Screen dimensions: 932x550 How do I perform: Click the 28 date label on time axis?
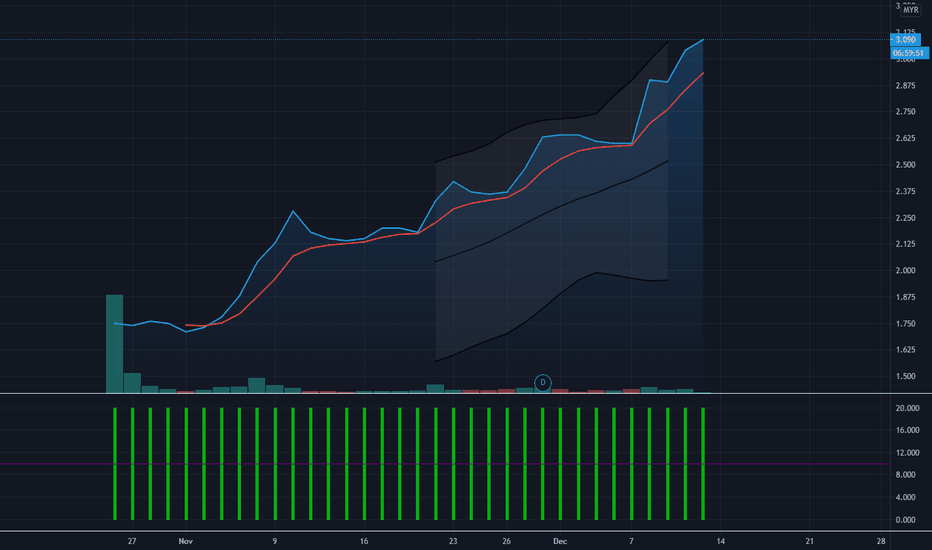(x=881, y=542)
